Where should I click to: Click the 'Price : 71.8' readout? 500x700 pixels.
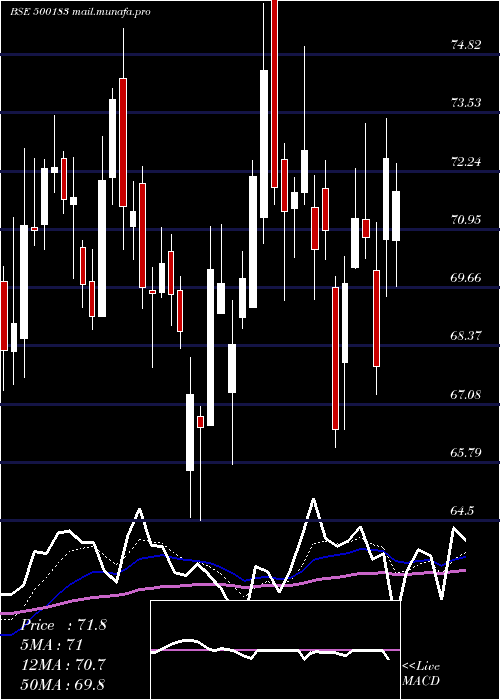click(x=64, y=625)
